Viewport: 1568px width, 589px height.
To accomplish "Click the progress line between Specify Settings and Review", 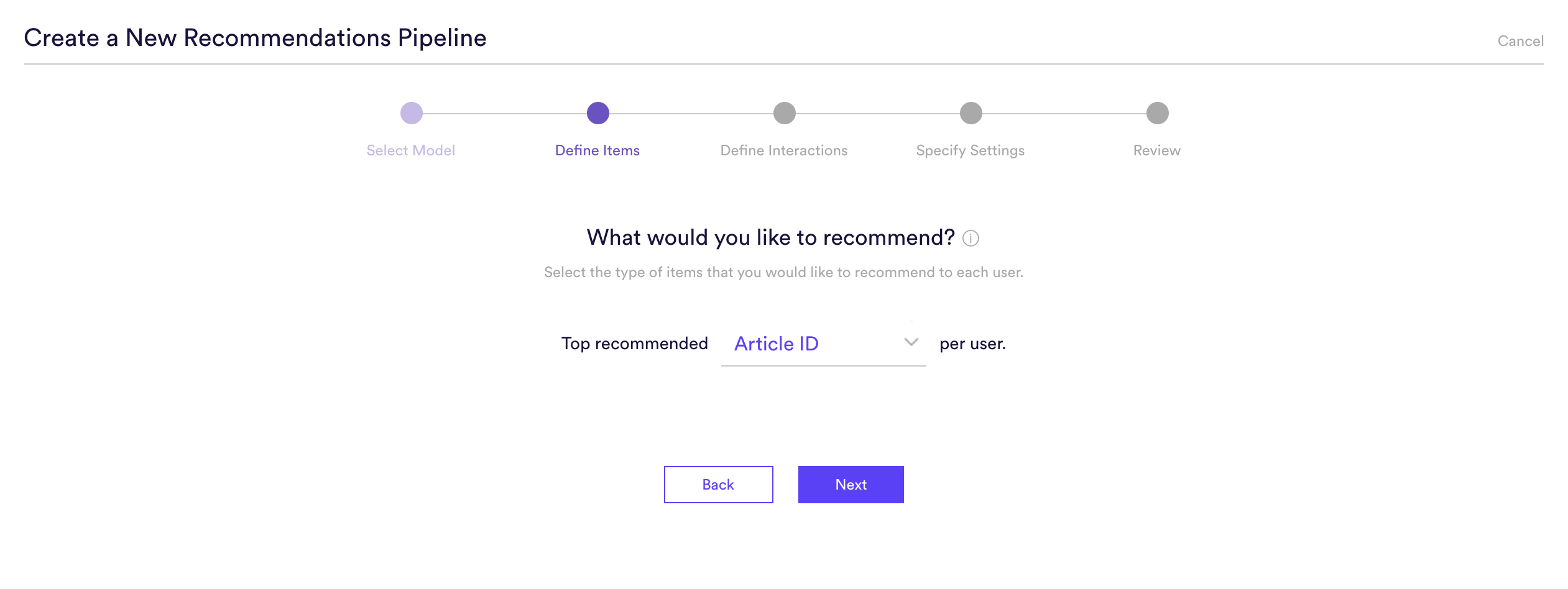I will pos(1064,114).
